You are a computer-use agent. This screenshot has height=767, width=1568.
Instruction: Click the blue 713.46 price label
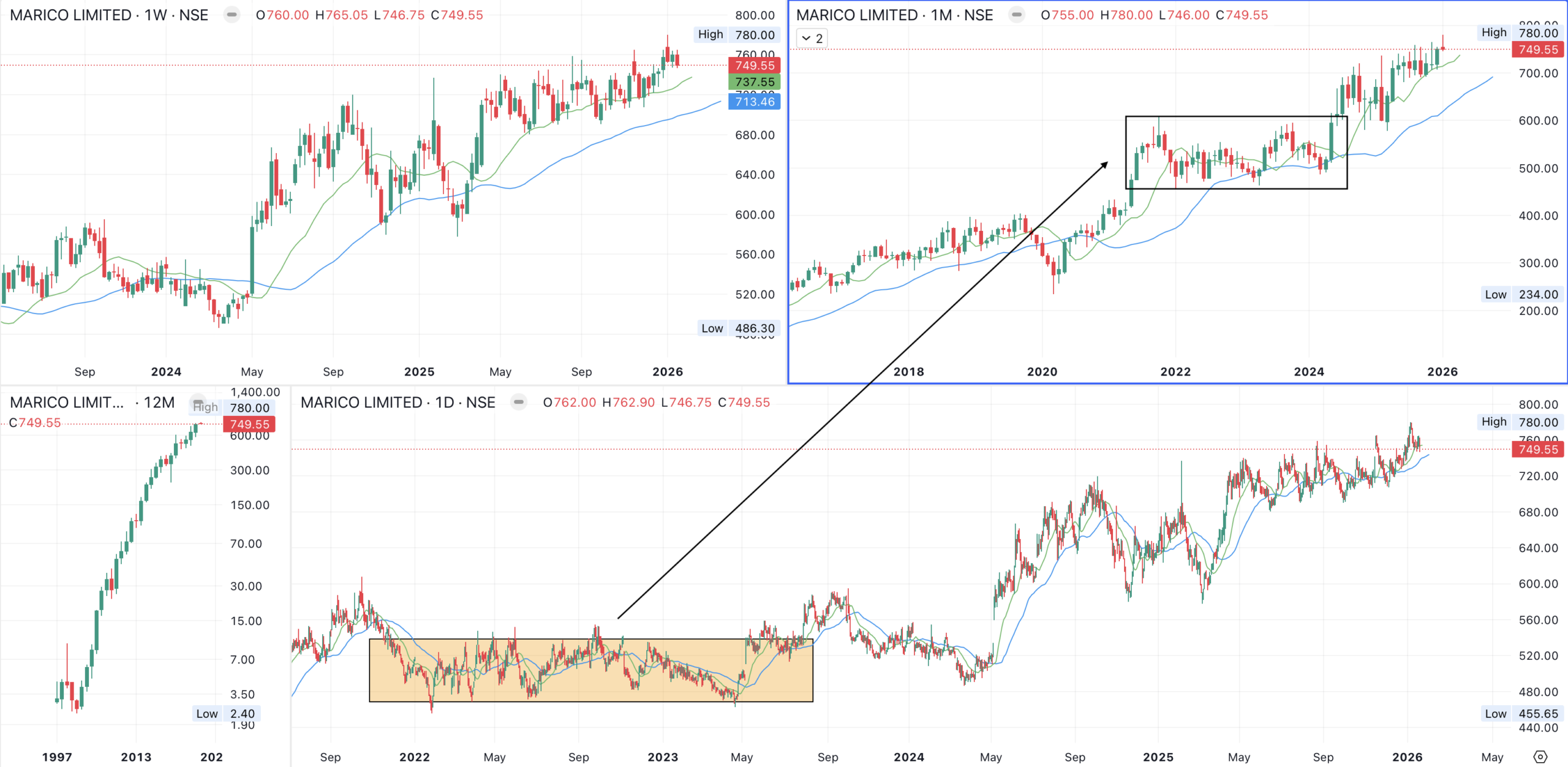pos(755,102)
